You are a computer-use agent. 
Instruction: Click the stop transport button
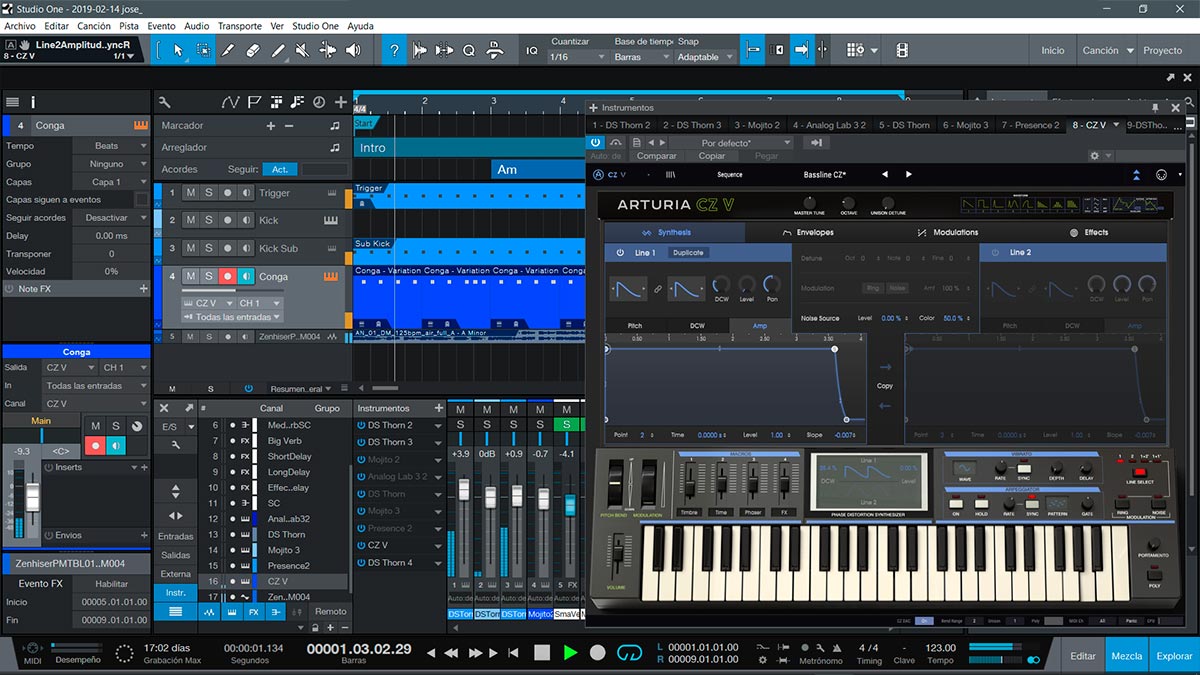point(542,653)
